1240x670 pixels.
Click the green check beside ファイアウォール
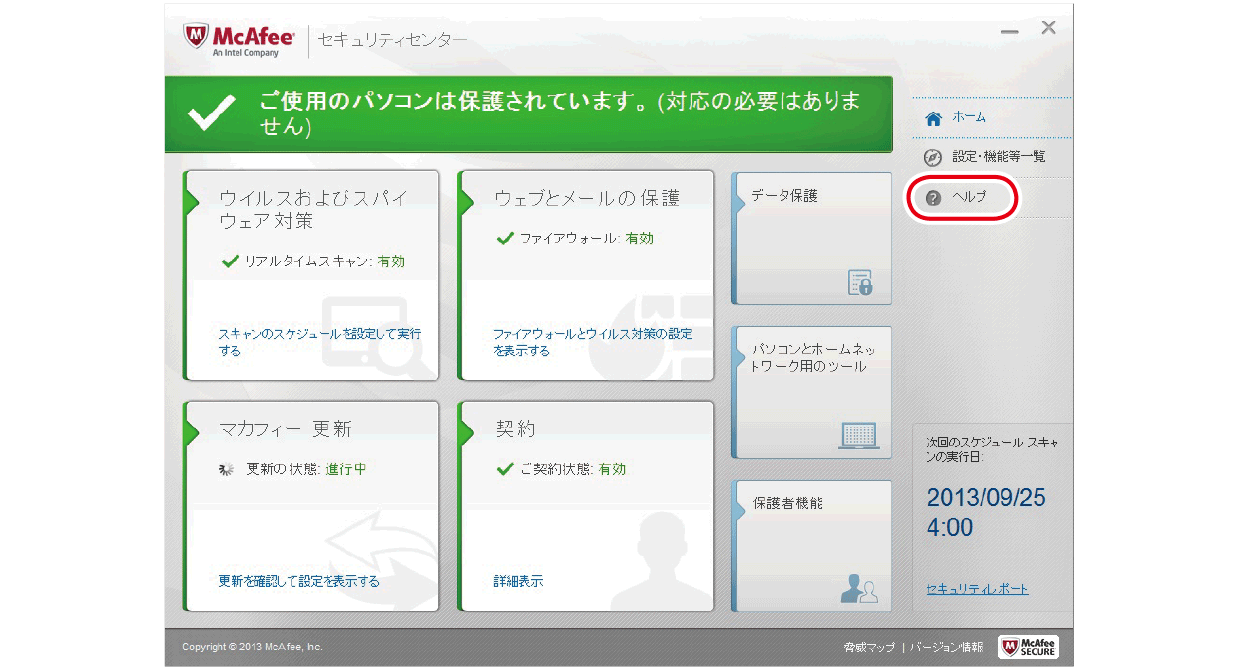coord(505,238)
